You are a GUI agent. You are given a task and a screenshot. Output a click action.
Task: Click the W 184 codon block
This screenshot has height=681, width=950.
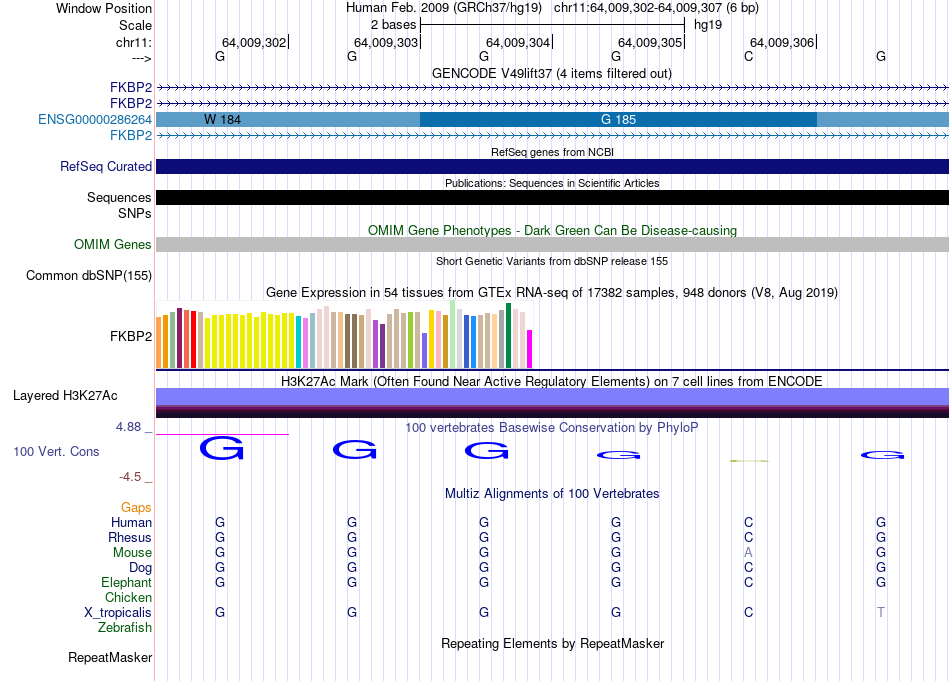288,119
